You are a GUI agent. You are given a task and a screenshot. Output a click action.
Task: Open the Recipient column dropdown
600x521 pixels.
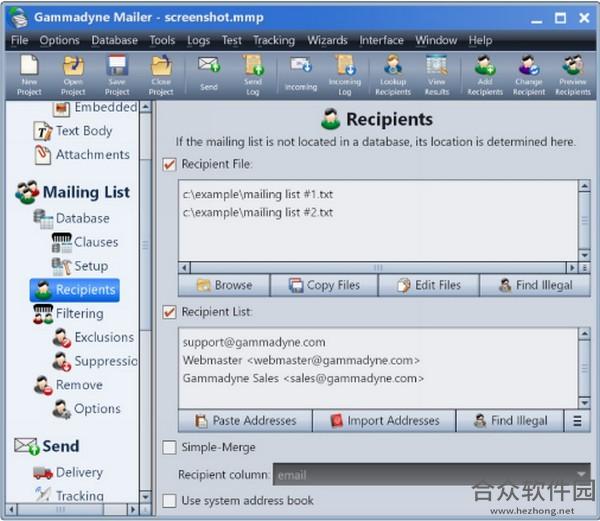tap(431, 475)
